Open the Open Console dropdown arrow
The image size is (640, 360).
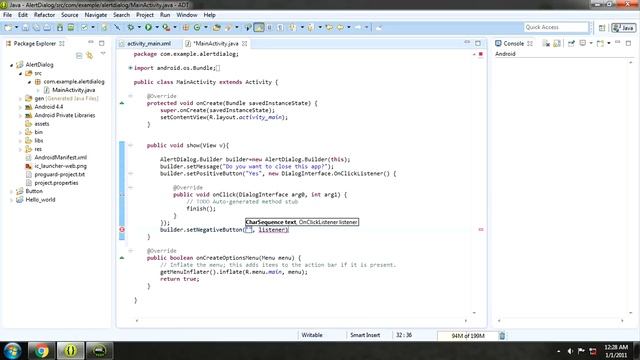pyautogui.click(x=609, y=43)
